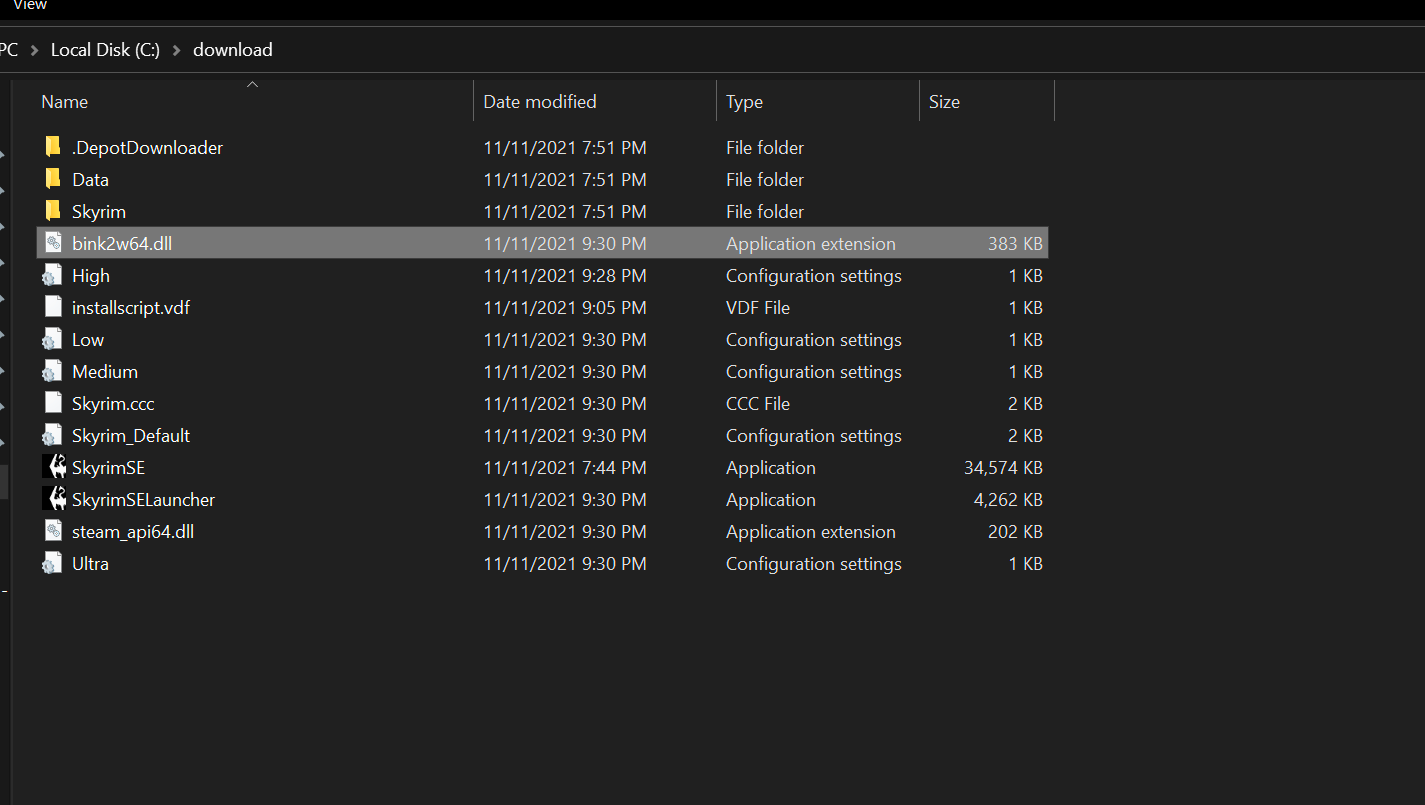1425x805 pixels.
Task: Select the Medium file name
Action: (x=105, y=372)
